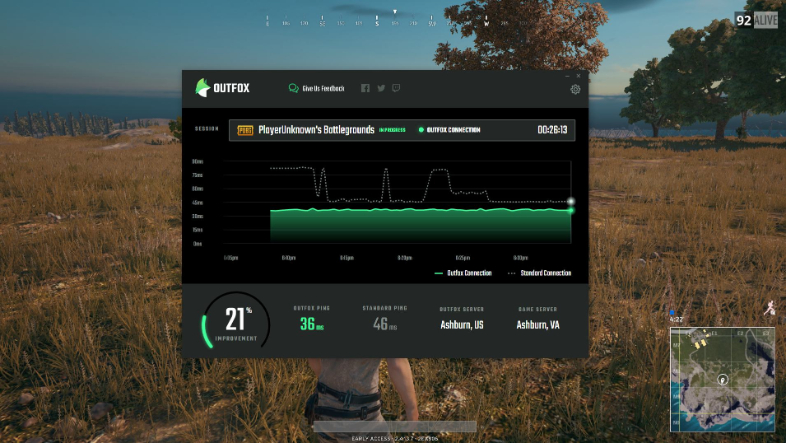The image size is (786, 443).
Task: Open the Twitch social icon
Action: pyautogui.click(x=395, y=88)
